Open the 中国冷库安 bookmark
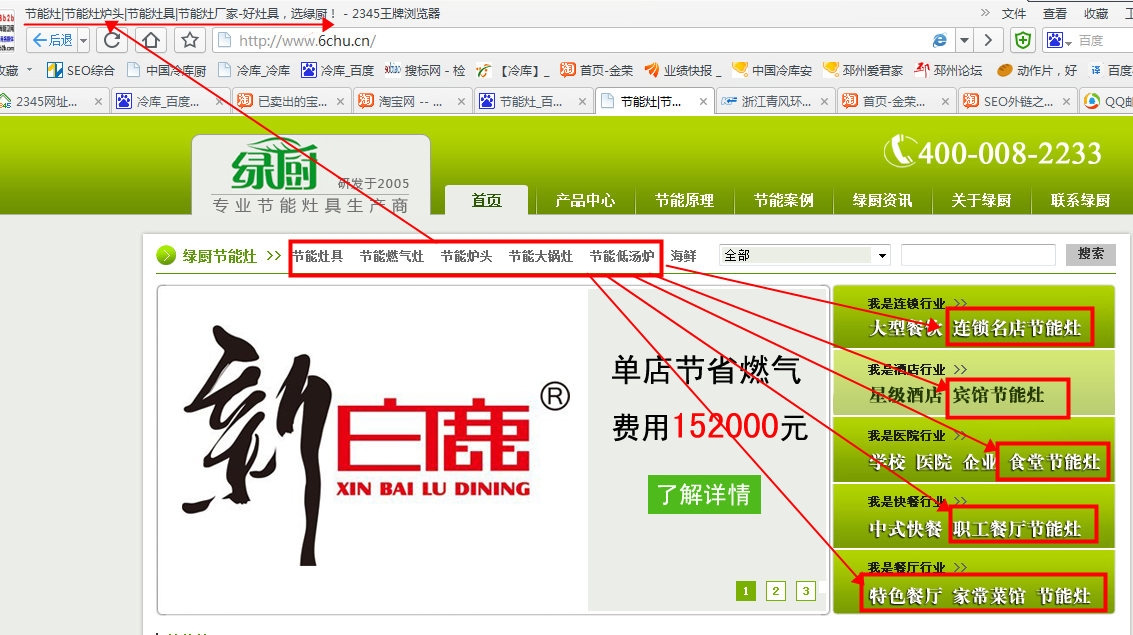The image size is (1133, 635). click(x=772, y=70)
